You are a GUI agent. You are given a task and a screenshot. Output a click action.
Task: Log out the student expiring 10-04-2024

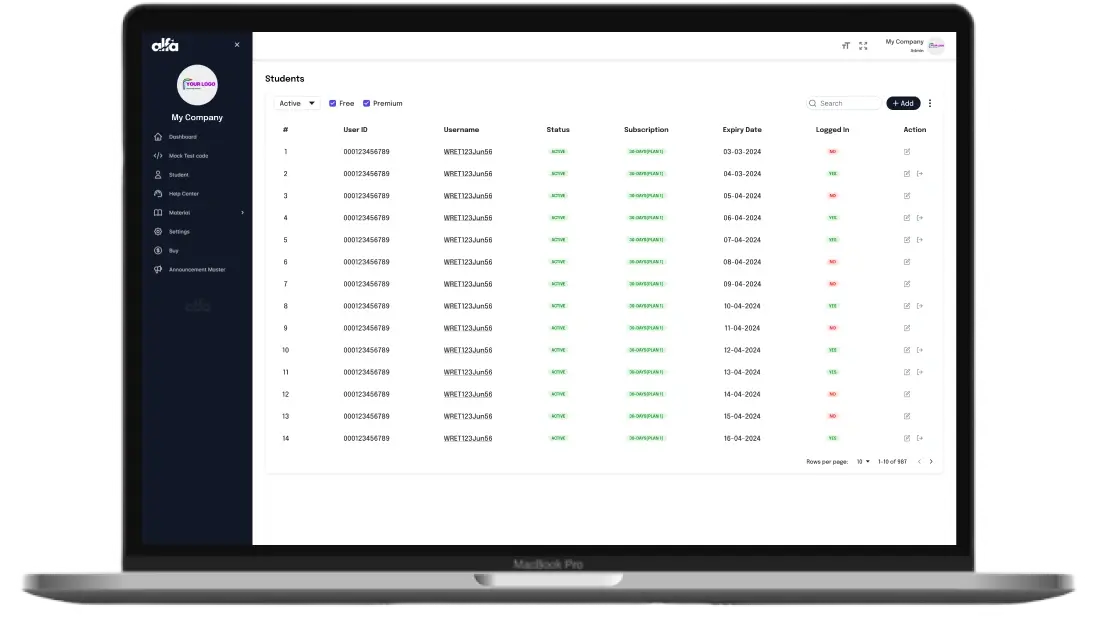click(920, 306)
